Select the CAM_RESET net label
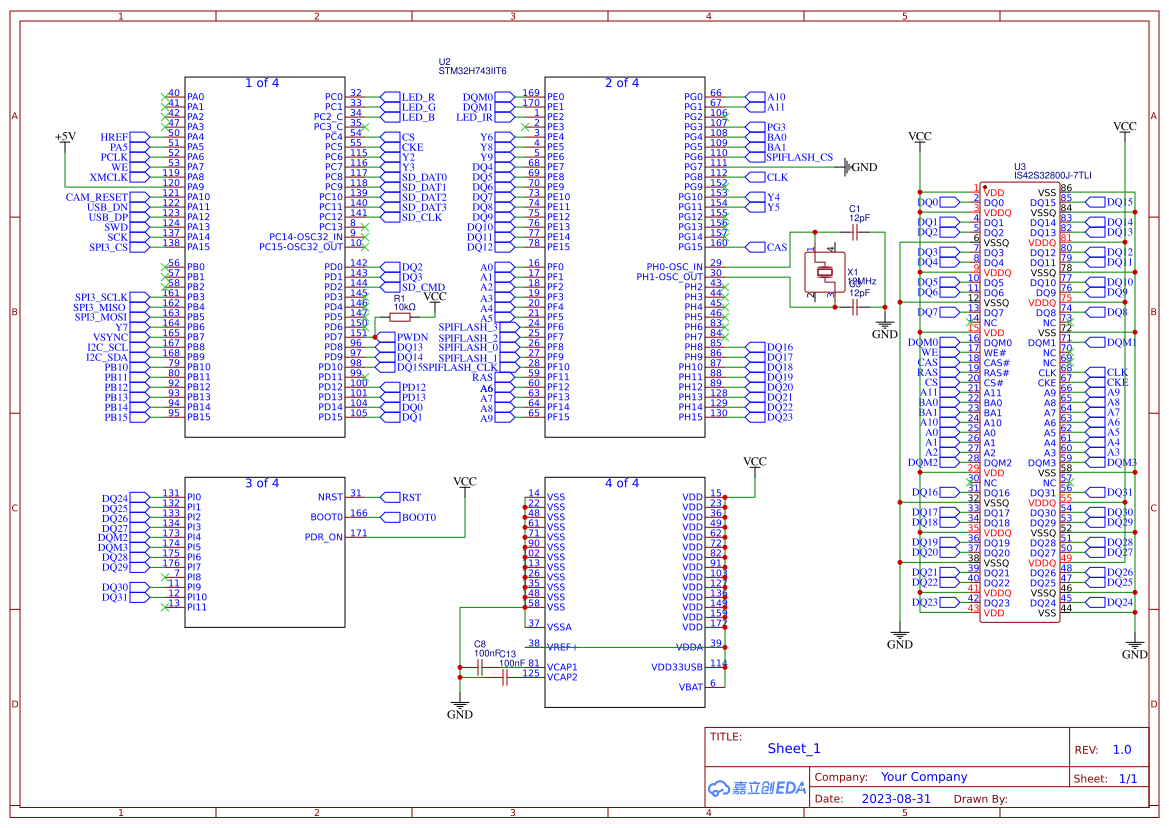 pos(97,197)
